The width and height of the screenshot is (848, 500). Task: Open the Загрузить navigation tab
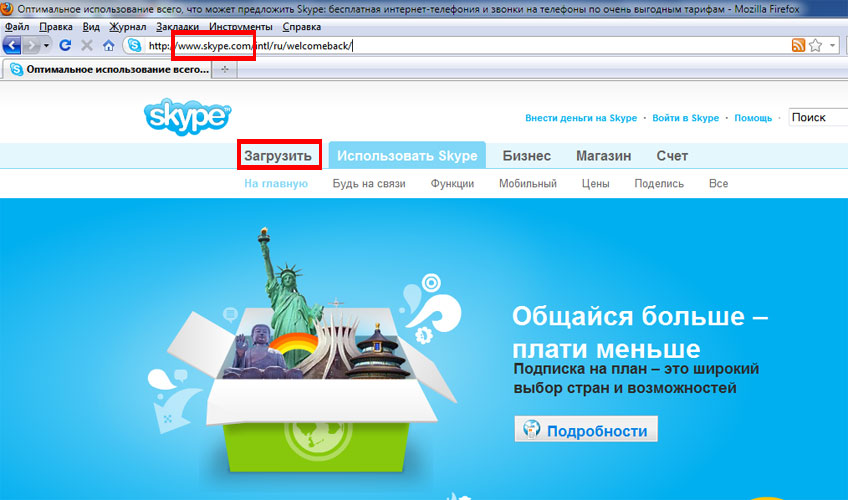coord(278,156)
